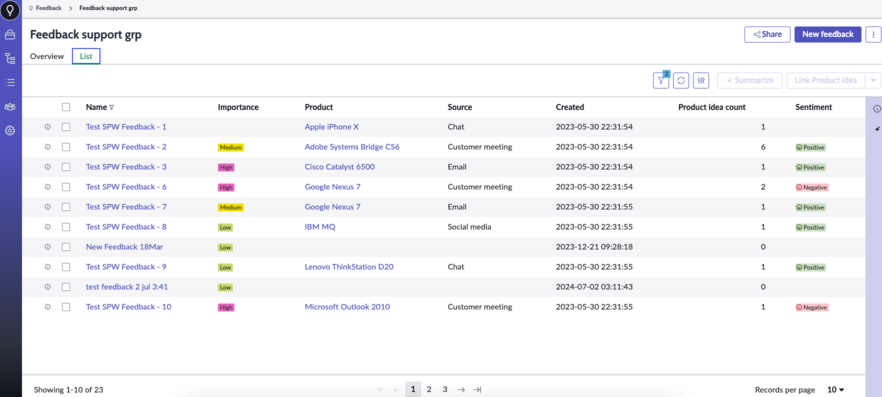
Task: Check the box for Test SPW Feedback - 8
Action: tap(66, 227)
